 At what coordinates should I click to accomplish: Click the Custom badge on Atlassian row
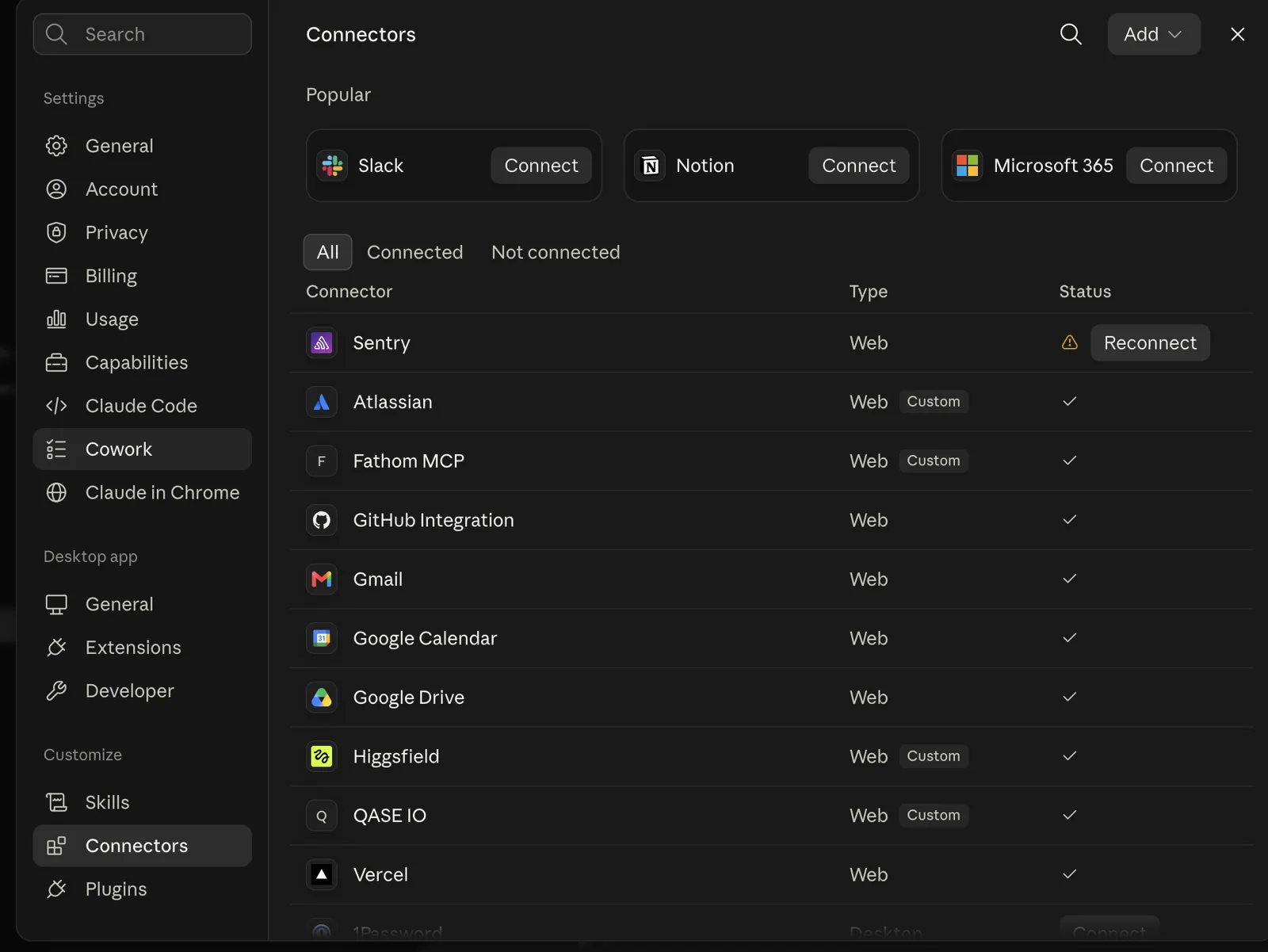click(x=934, y=402)
